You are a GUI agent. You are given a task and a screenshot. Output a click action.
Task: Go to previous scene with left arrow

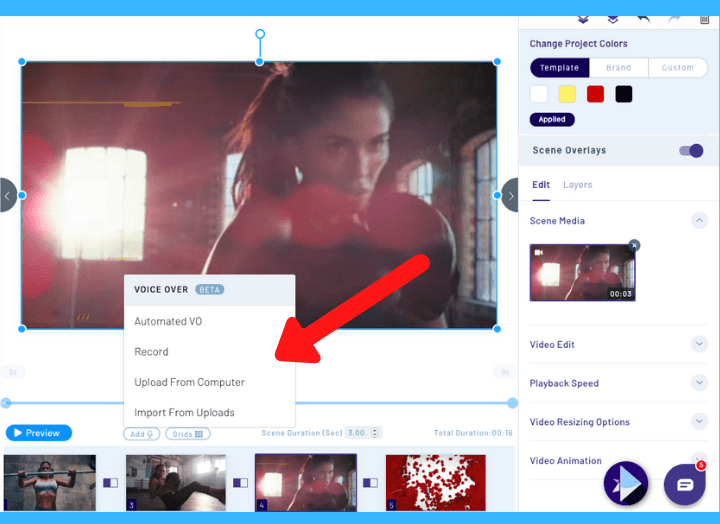pyautogui.click(x=8, y=196)
